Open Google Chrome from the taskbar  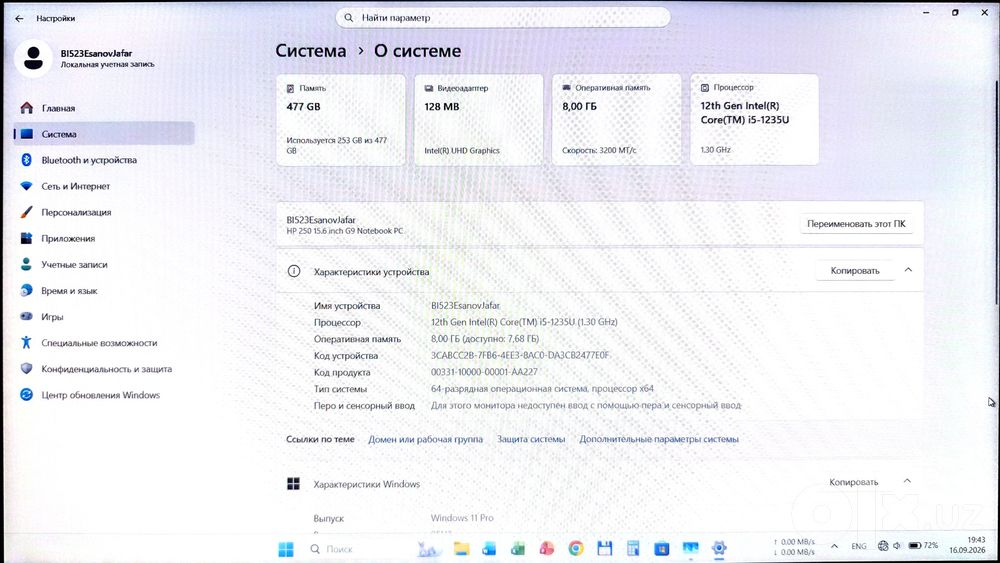tap(576, 548)
